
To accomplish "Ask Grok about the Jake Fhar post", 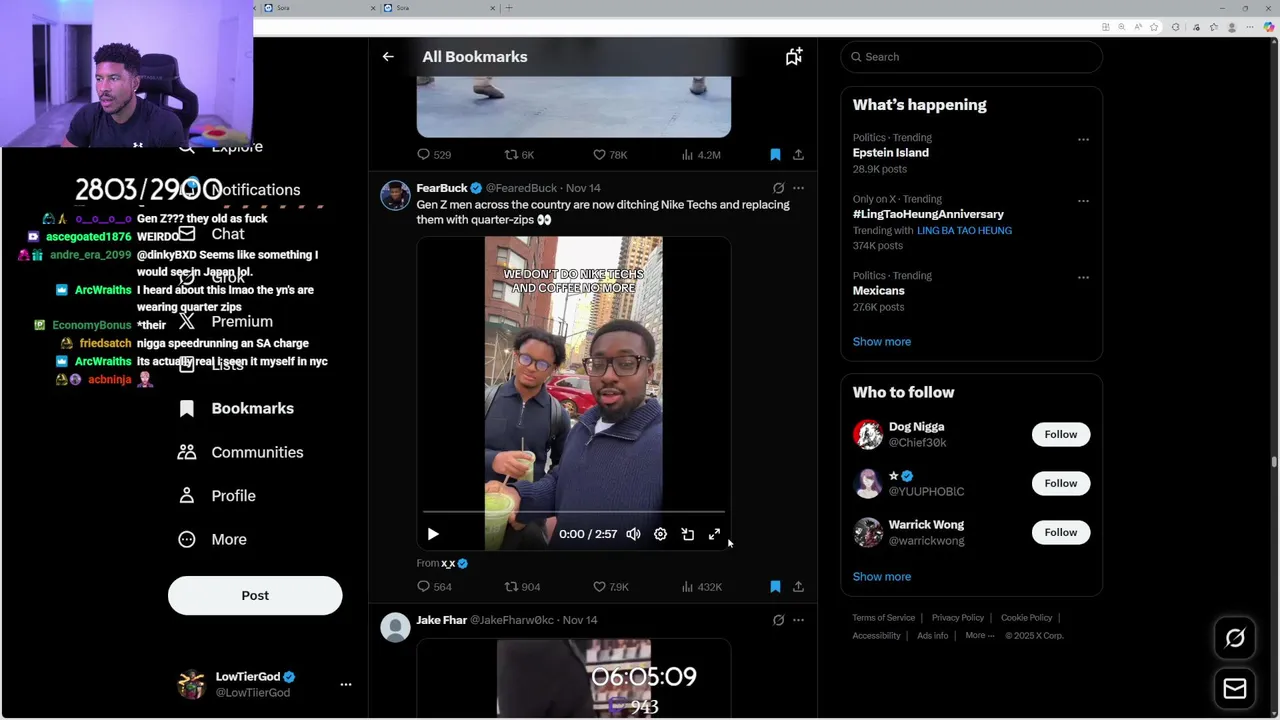I will [x=778, y=620].
